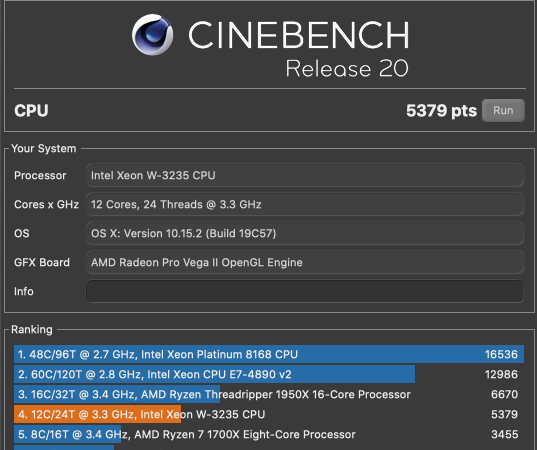Click the Info label
Screen dimensions: 537x450
point(24,291)
